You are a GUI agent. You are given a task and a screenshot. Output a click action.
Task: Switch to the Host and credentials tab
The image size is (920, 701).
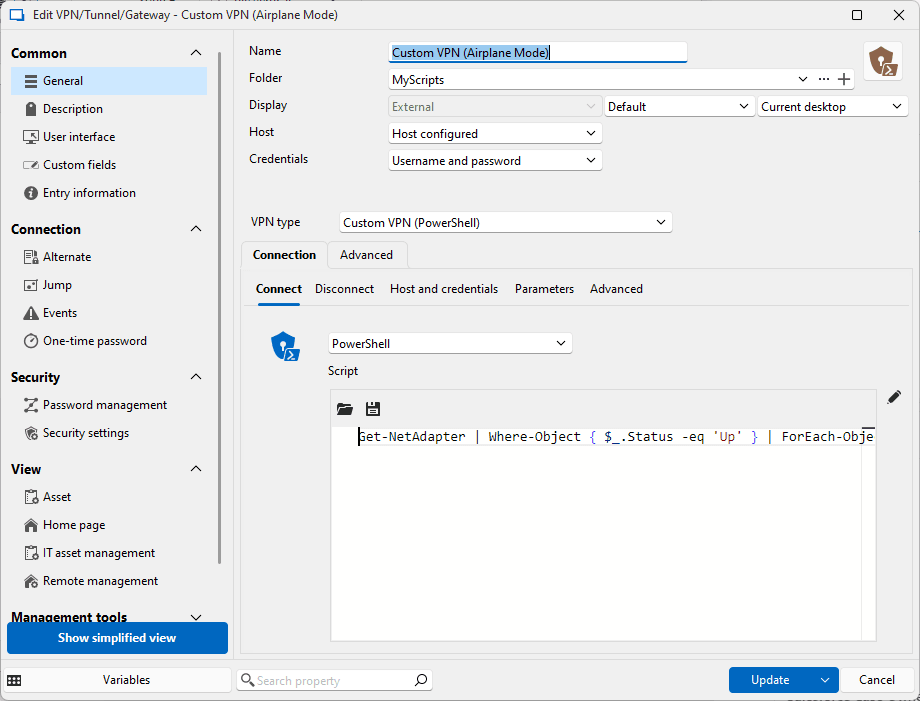click(x=444, y=289)
